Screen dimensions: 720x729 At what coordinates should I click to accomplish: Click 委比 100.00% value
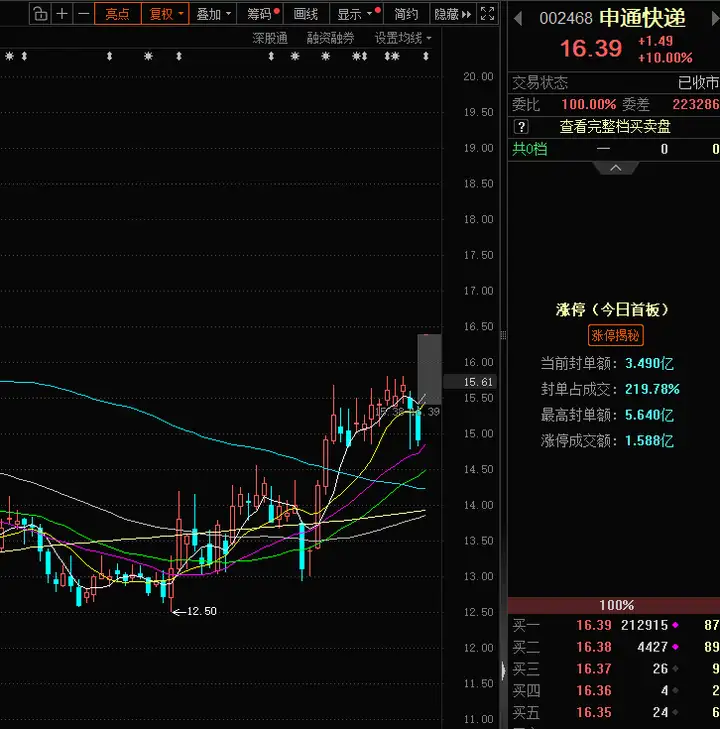[588, 104]
